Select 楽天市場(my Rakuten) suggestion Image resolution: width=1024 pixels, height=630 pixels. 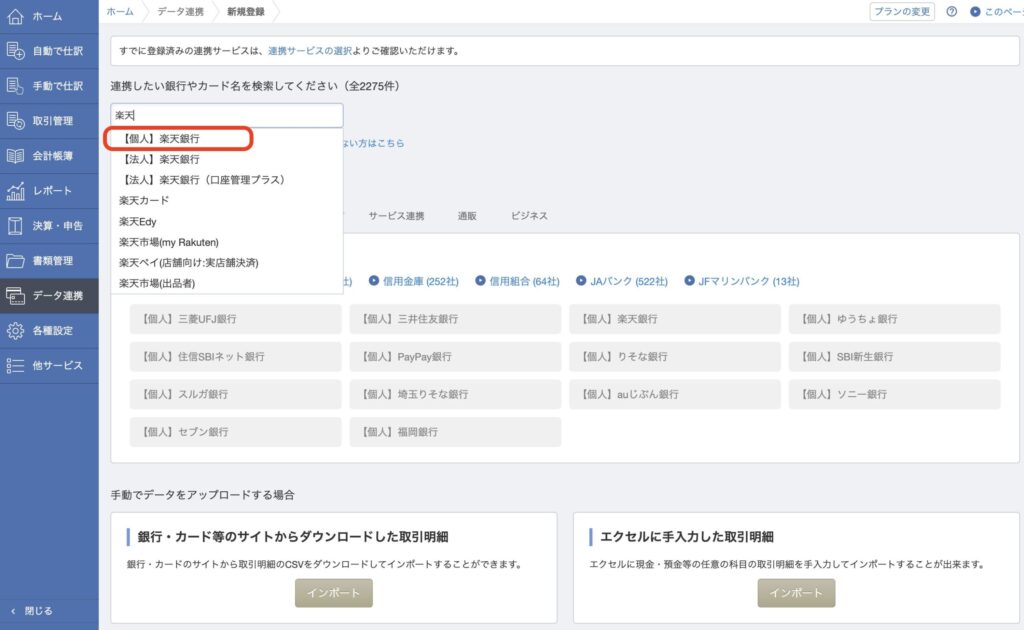(227, 242)
